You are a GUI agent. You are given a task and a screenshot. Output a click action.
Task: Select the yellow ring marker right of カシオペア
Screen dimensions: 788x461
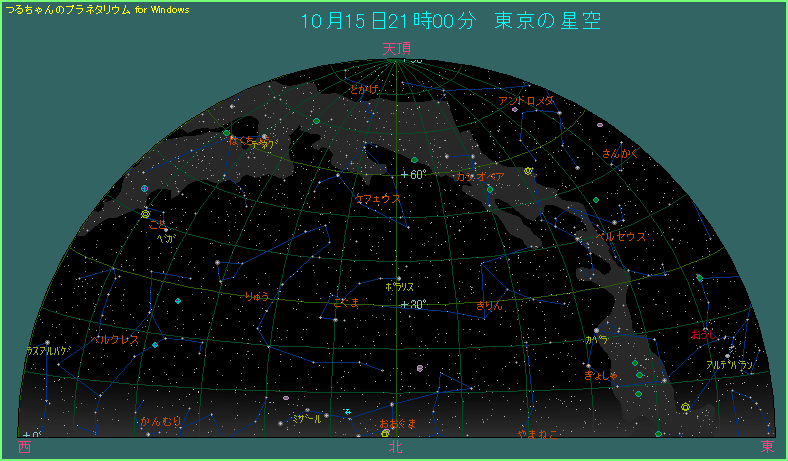click(x=528, y=172)
